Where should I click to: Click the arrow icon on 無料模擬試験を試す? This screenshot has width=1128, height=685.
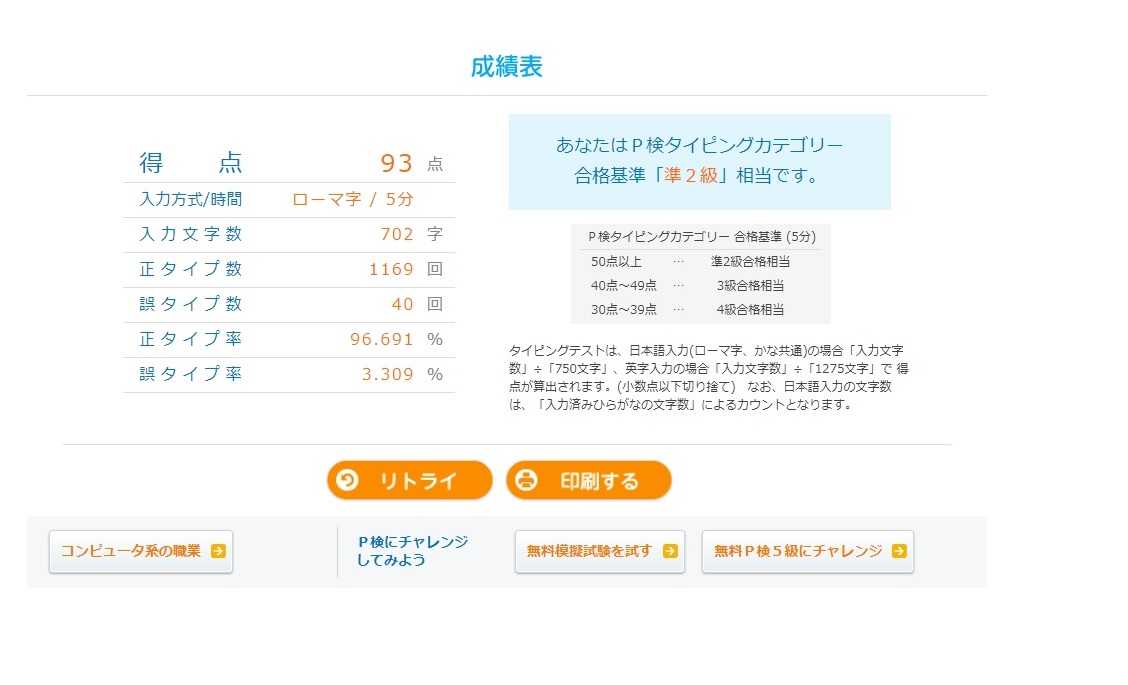pyautogui.click(x=670, y=551)
